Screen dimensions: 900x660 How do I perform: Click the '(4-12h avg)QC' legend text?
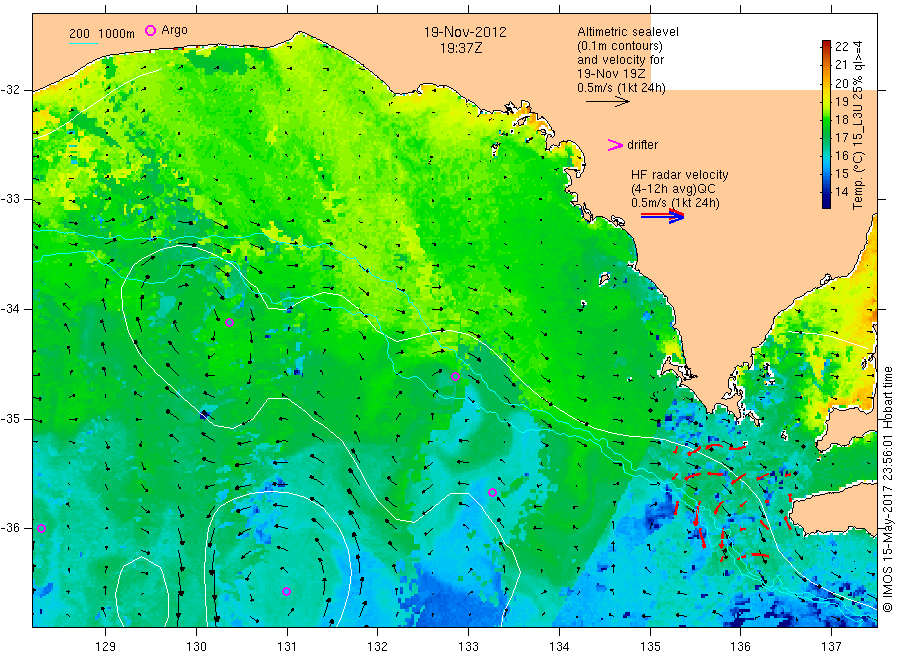(673, 189)
